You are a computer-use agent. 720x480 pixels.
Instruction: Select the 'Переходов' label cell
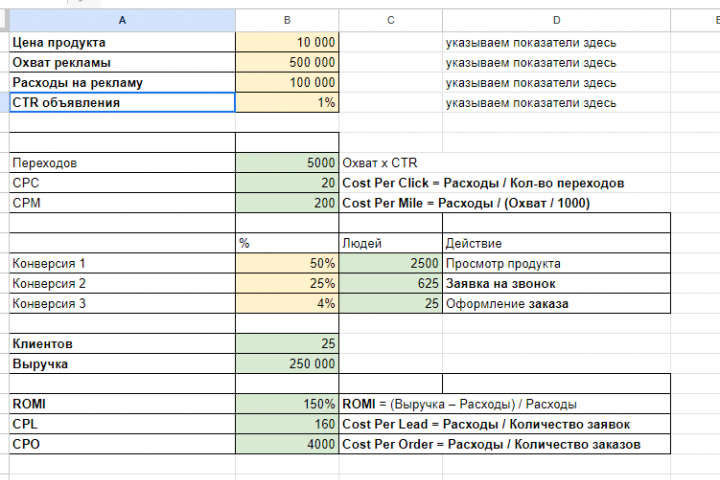(122, 163)
